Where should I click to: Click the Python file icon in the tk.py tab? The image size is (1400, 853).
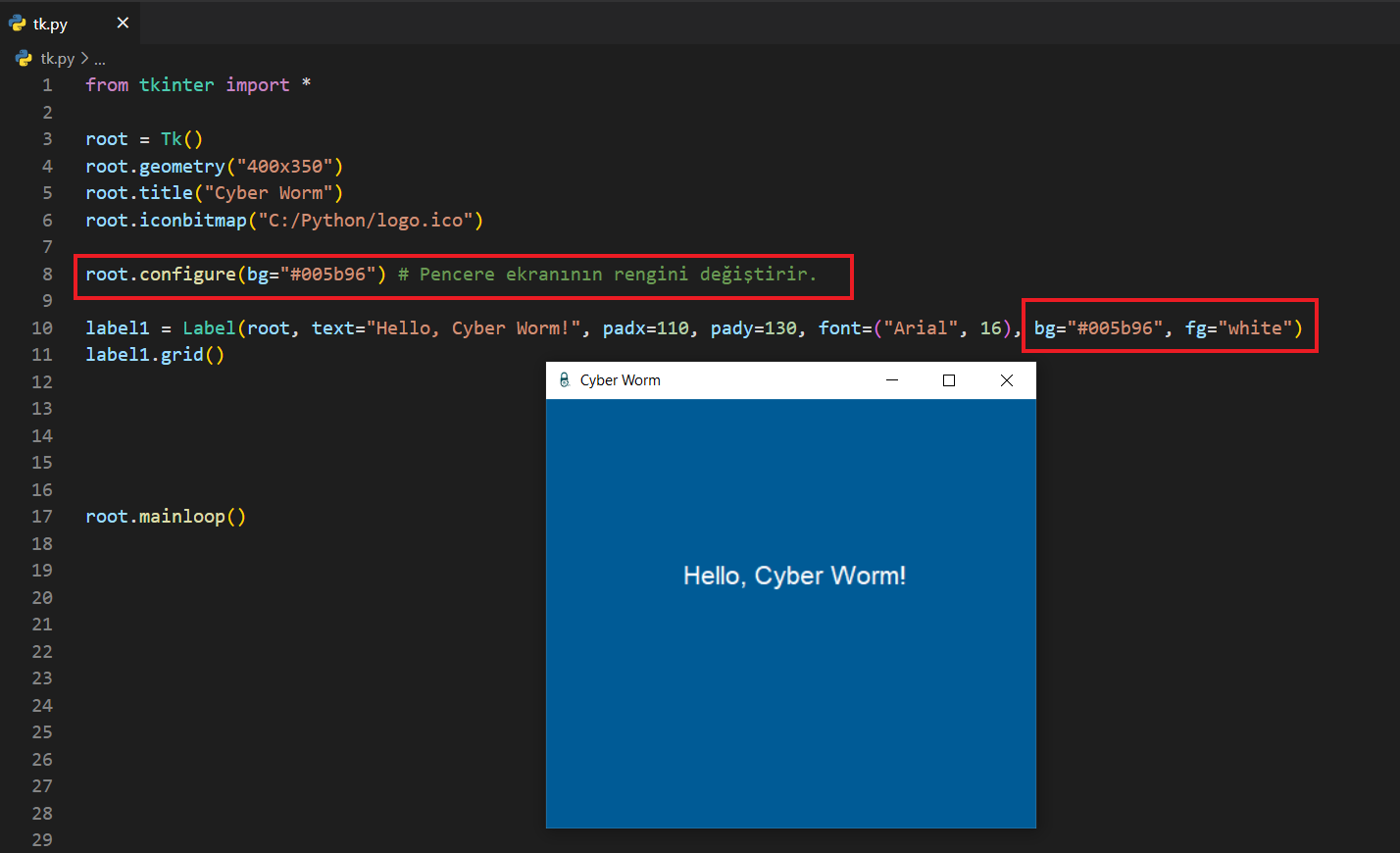tap(18, 23)
